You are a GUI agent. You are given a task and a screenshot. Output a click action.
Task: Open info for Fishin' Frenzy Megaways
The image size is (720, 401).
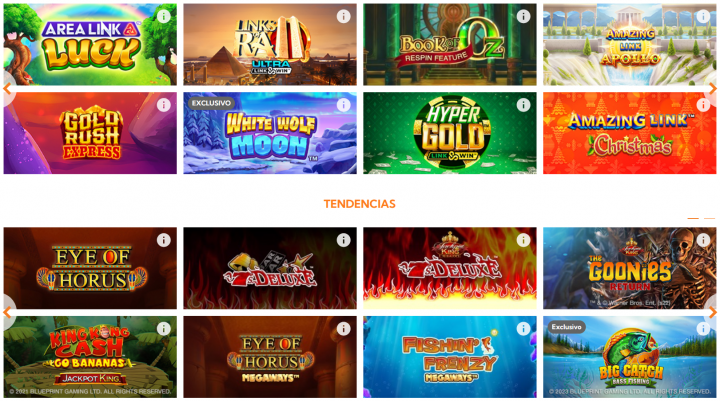click(x=523, y=329)
